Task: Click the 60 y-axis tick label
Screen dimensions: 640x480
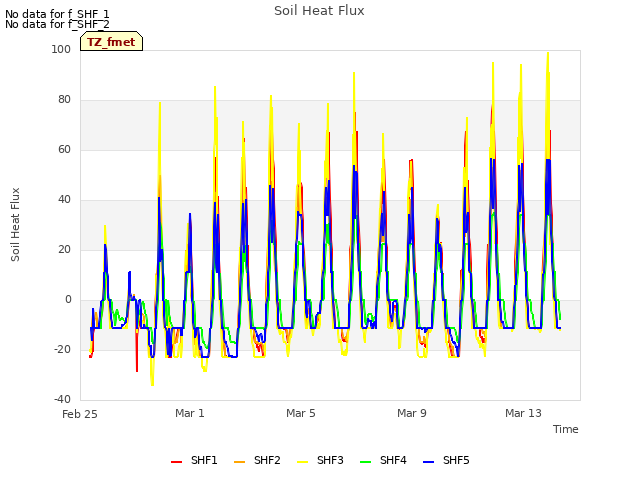Action: tap(64, 149)
